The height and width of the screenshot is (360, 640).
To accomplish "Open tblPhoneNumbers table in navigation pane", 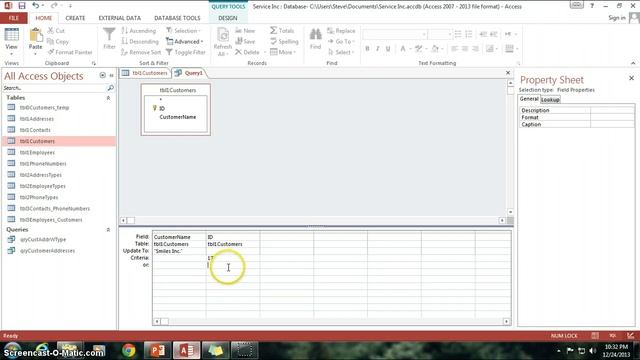I will (x=43, y=164).
